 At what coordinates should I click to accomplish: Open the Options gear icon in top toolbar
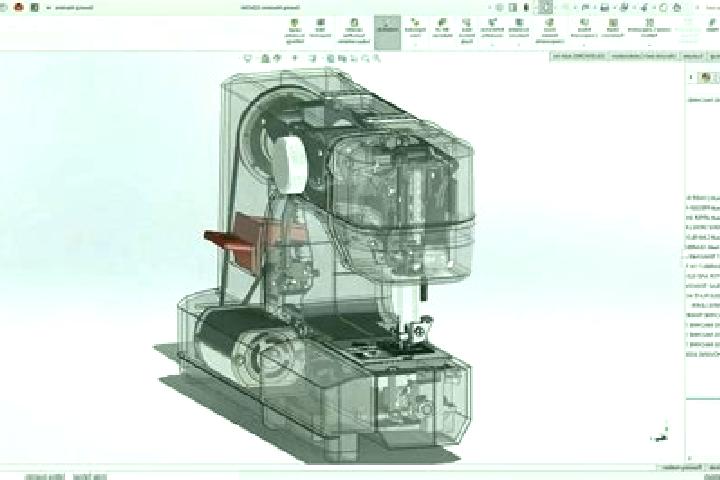[663, 7]
